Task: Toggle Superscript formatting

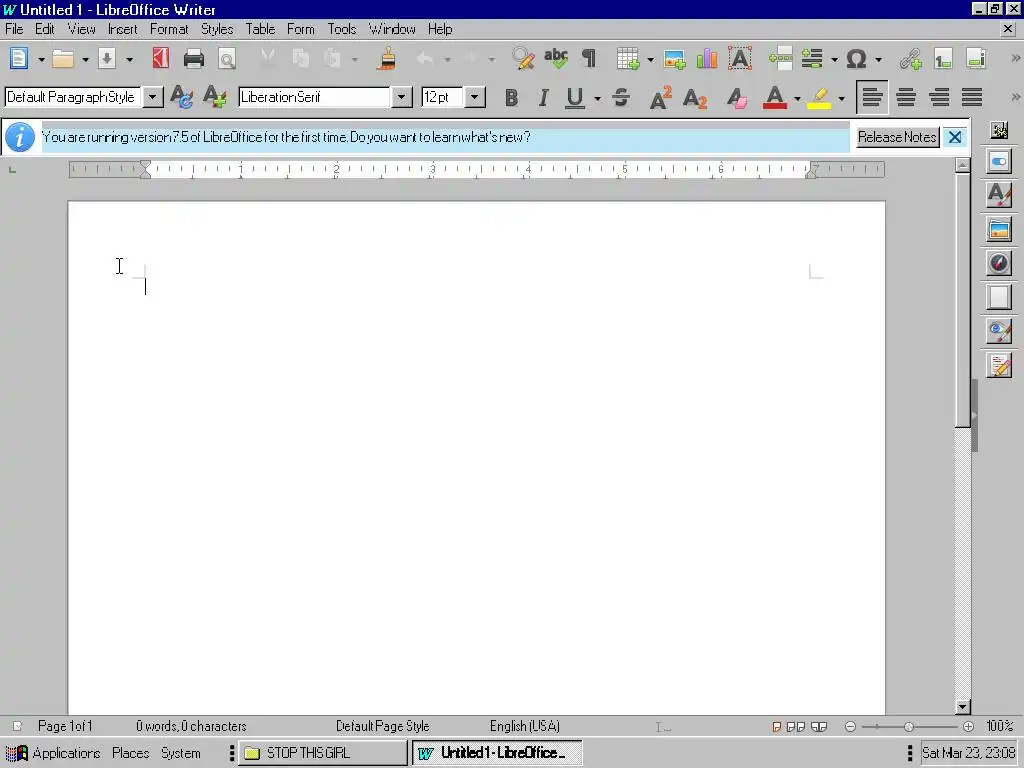Action: (660, 97)
